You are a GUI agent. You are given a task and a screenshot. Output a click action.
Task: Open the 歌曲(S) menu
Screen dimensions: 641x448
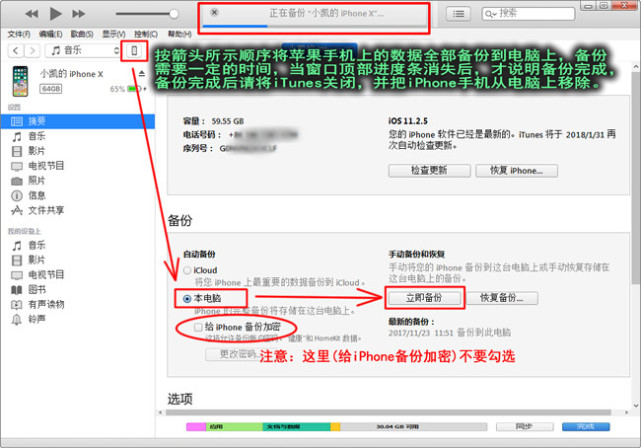pos(82,34)
